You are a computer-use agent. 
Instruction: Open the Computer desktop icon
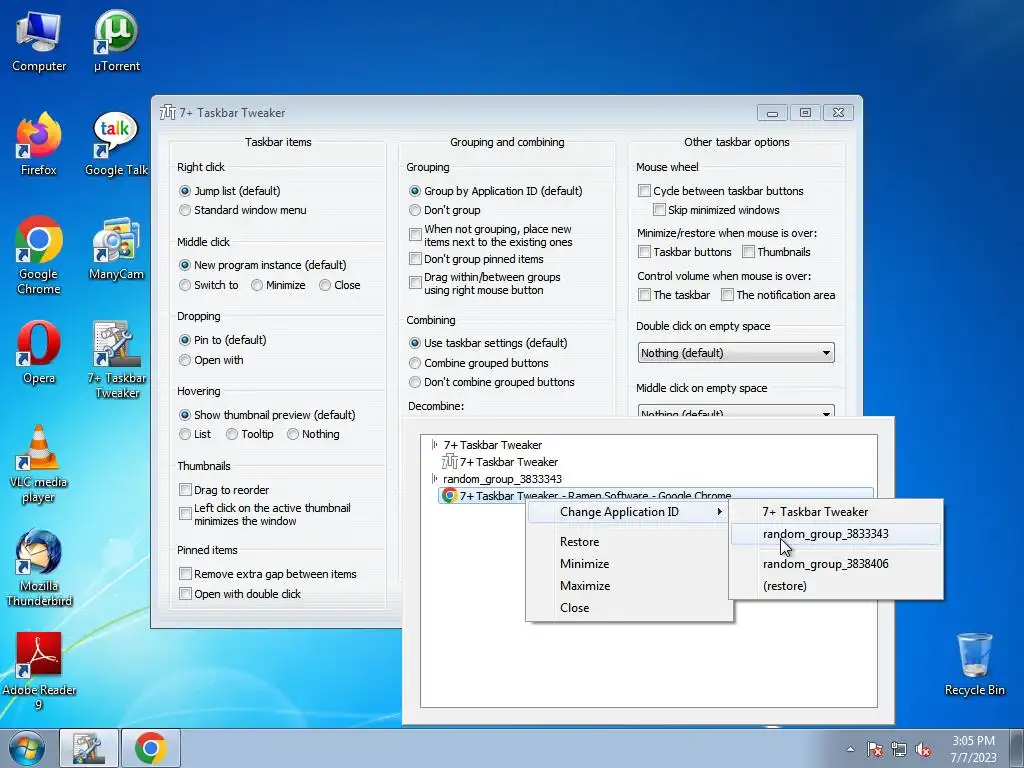(39, 41)
